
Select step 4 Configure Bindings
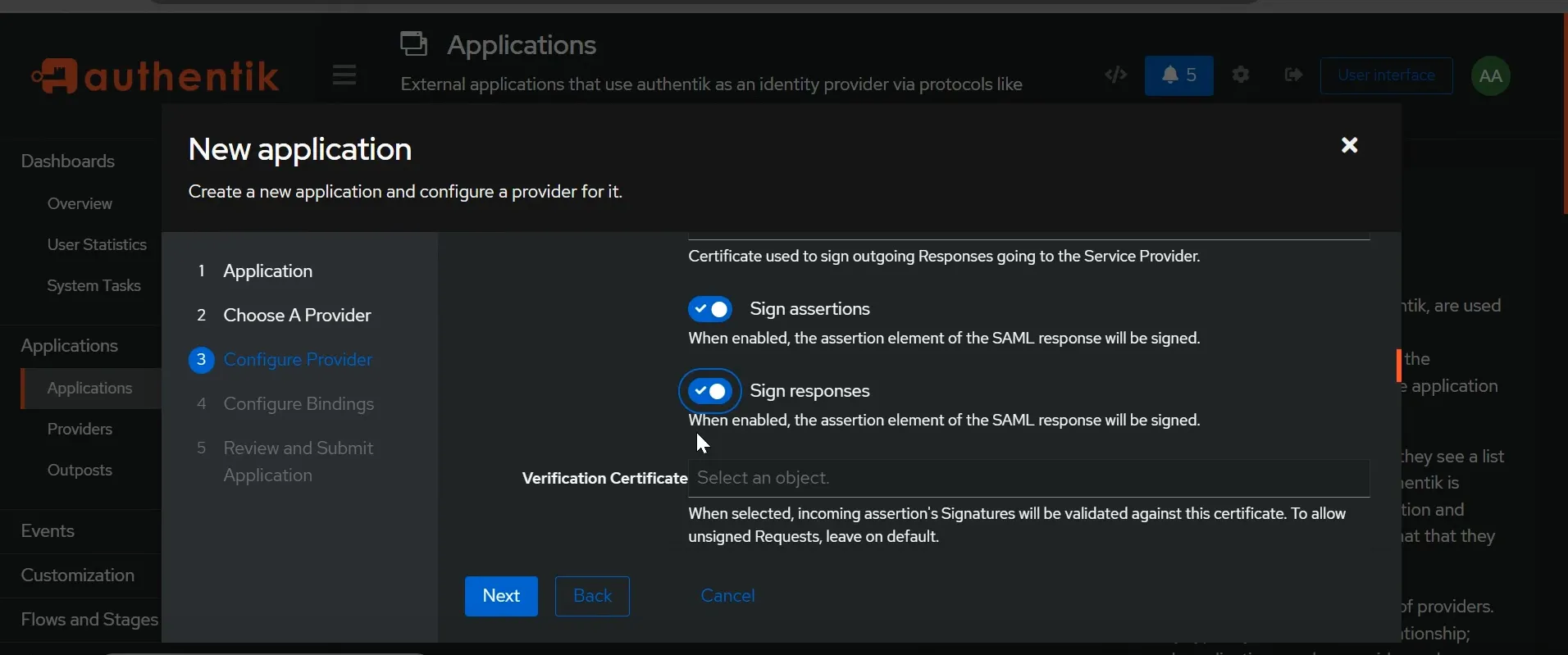286,404
